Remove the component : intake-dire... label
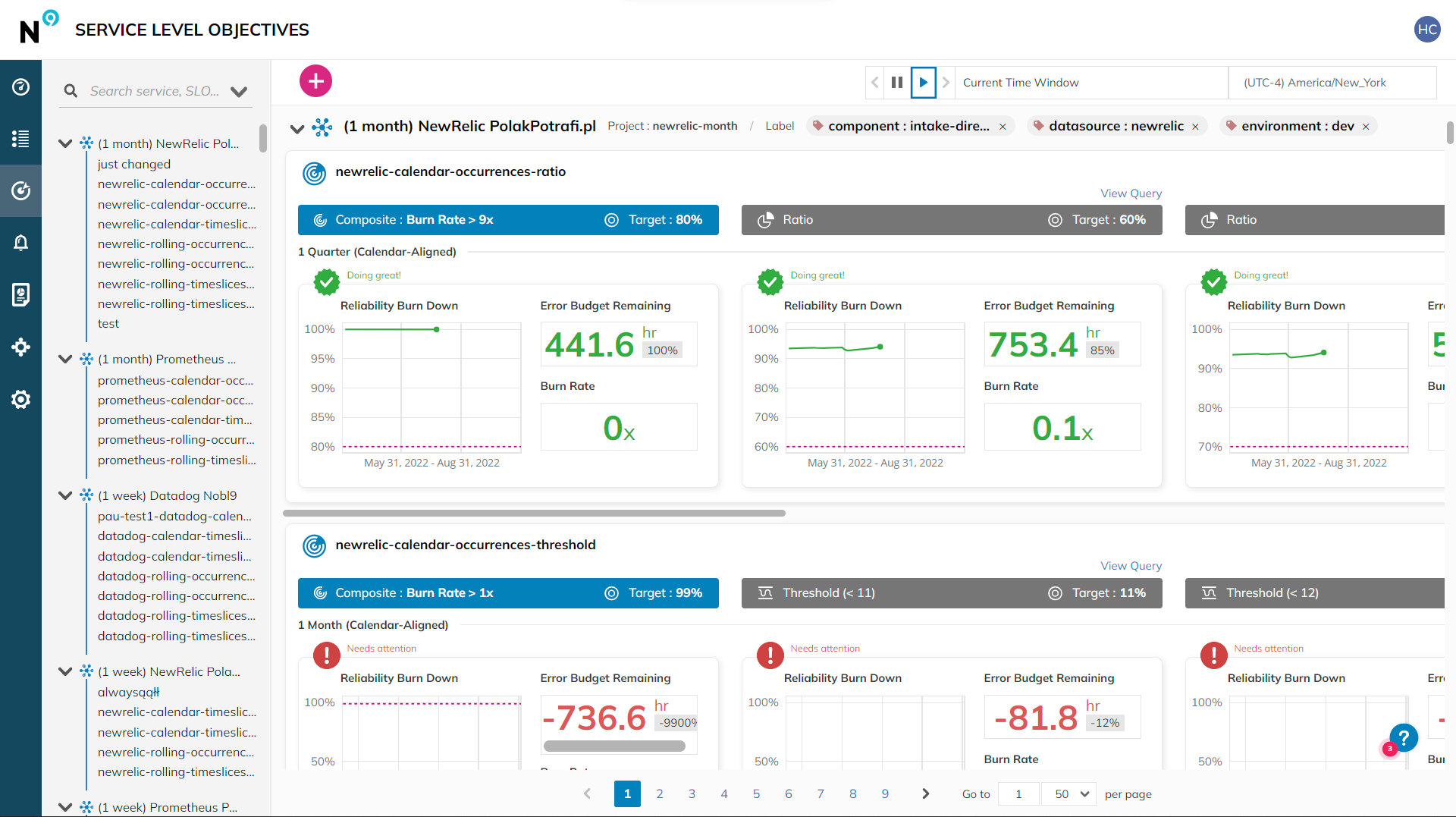This screenshot has height=817, width=1456. tap(1003, 127)
